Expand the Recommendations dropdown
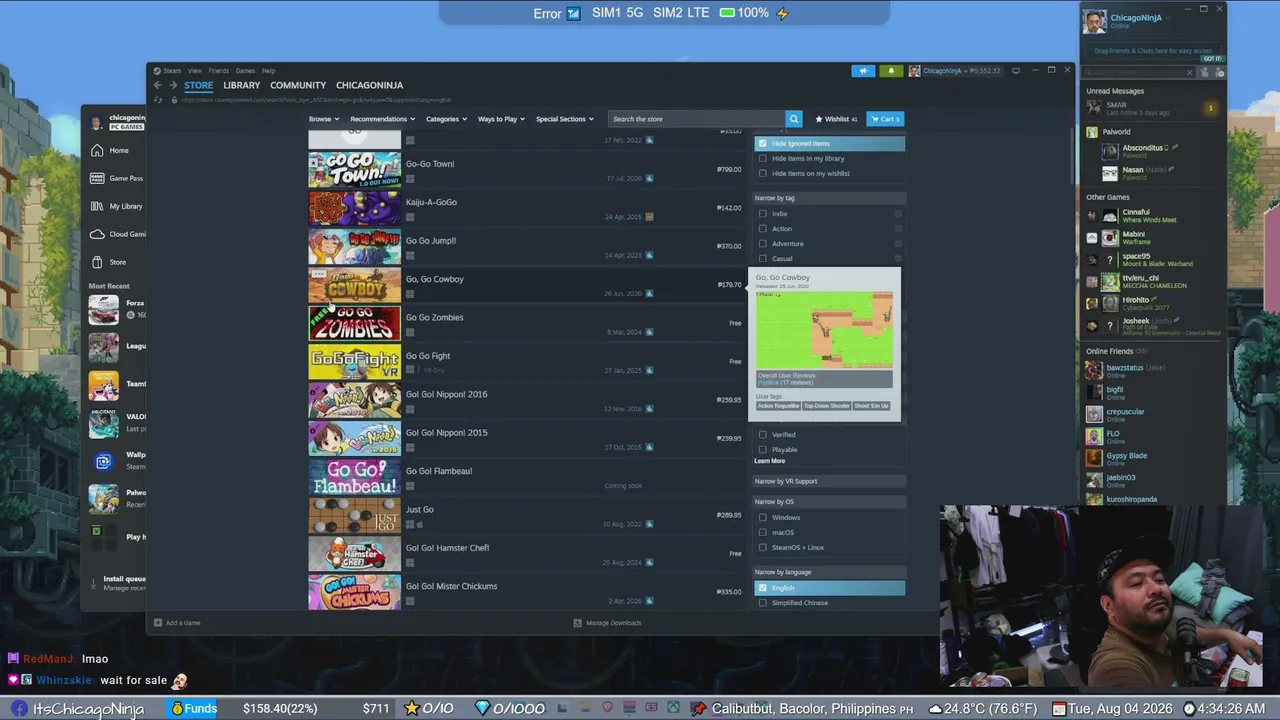1280x720 pixels. [382, 119]
